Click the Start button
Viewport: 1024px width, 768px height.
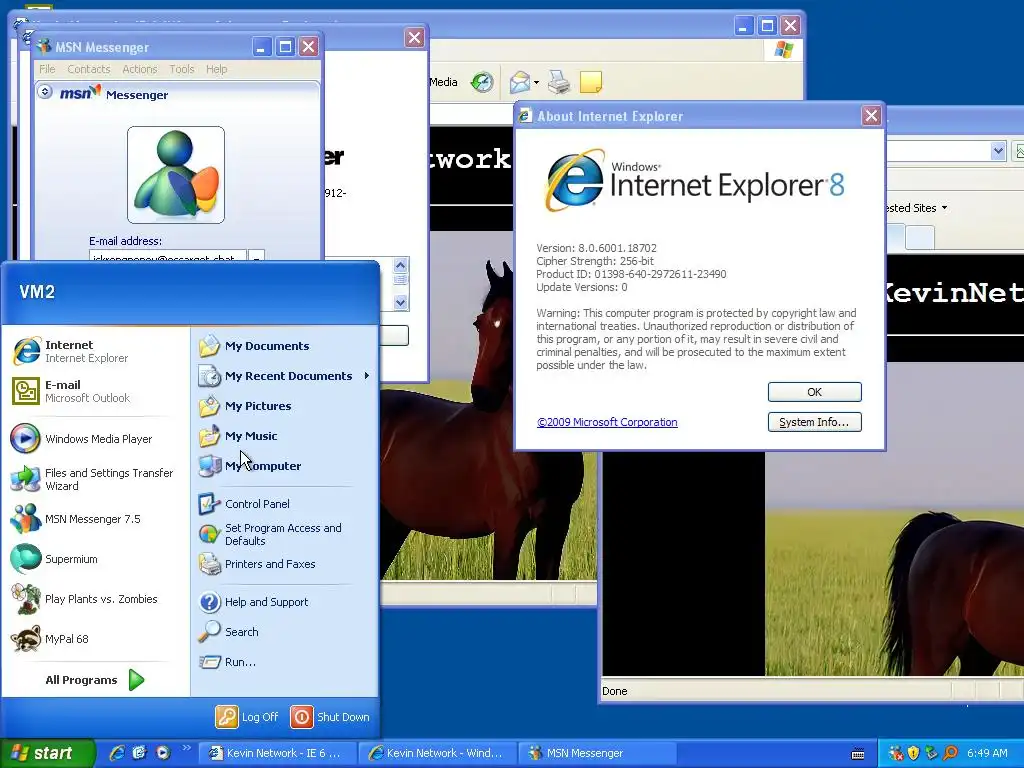pos(46,753)
